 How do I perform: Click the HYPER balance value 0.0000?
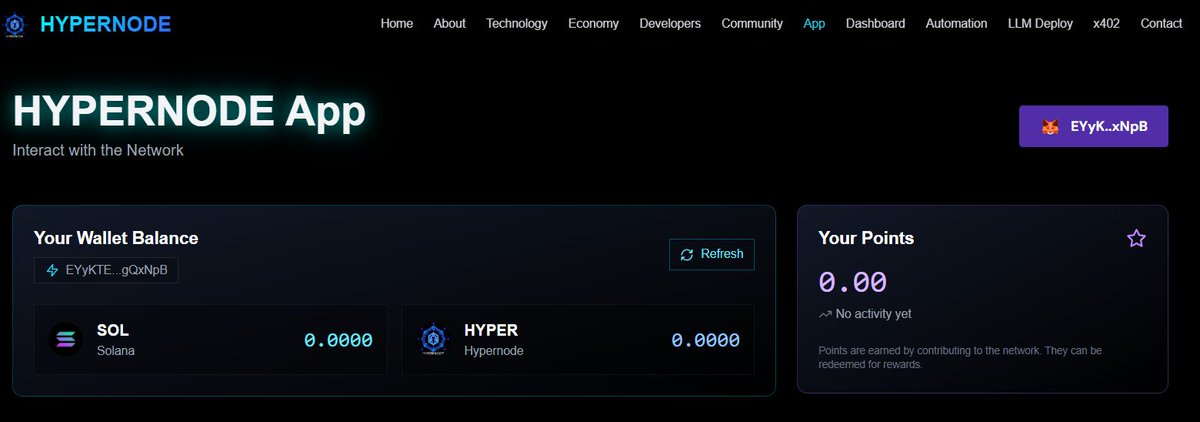[x=705, y=340]
